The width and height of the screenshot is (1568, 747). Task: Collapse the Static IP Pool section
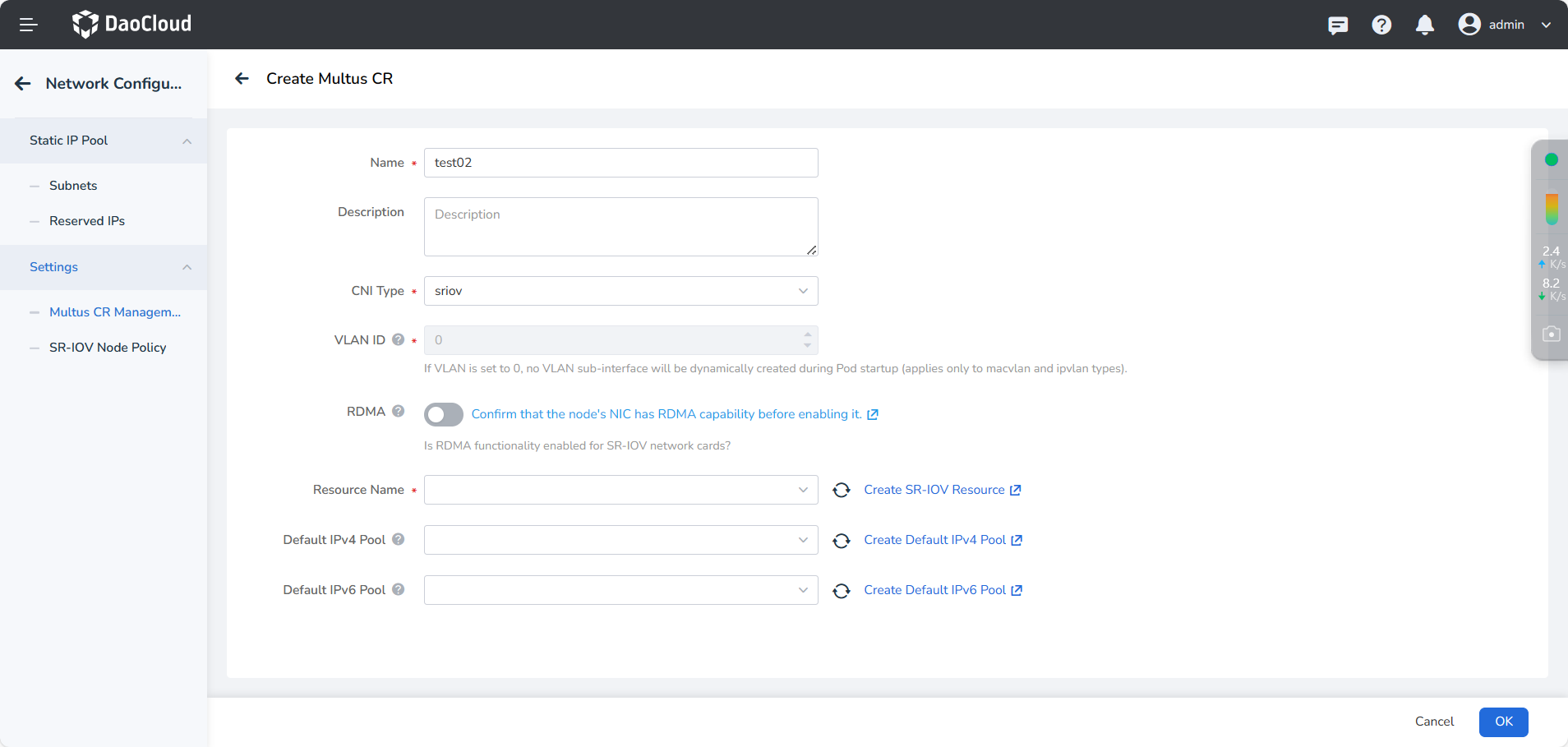(187, 141)
